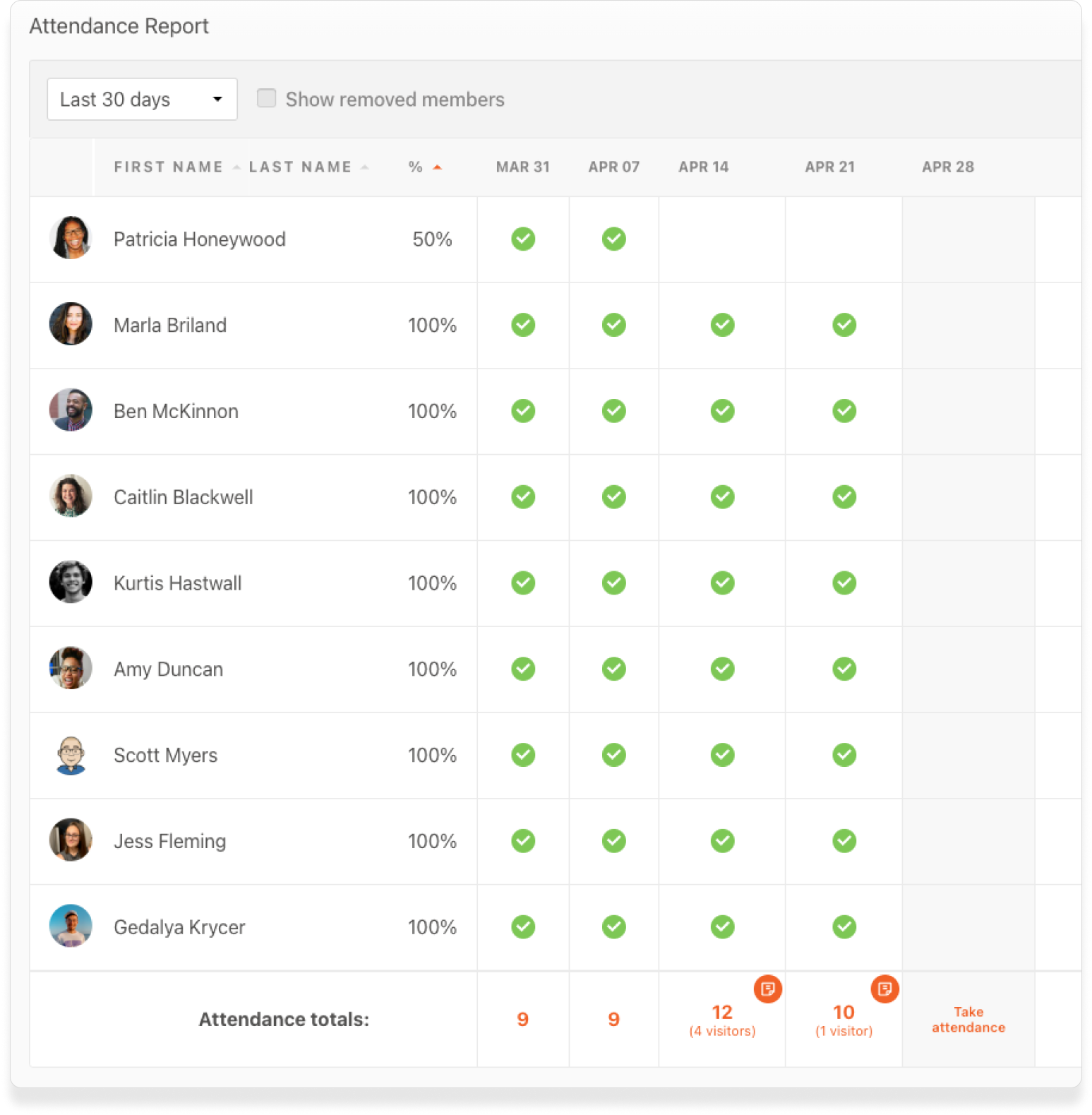
Task: Enable the Show removed members checkbox
Action: pos(266,99)
